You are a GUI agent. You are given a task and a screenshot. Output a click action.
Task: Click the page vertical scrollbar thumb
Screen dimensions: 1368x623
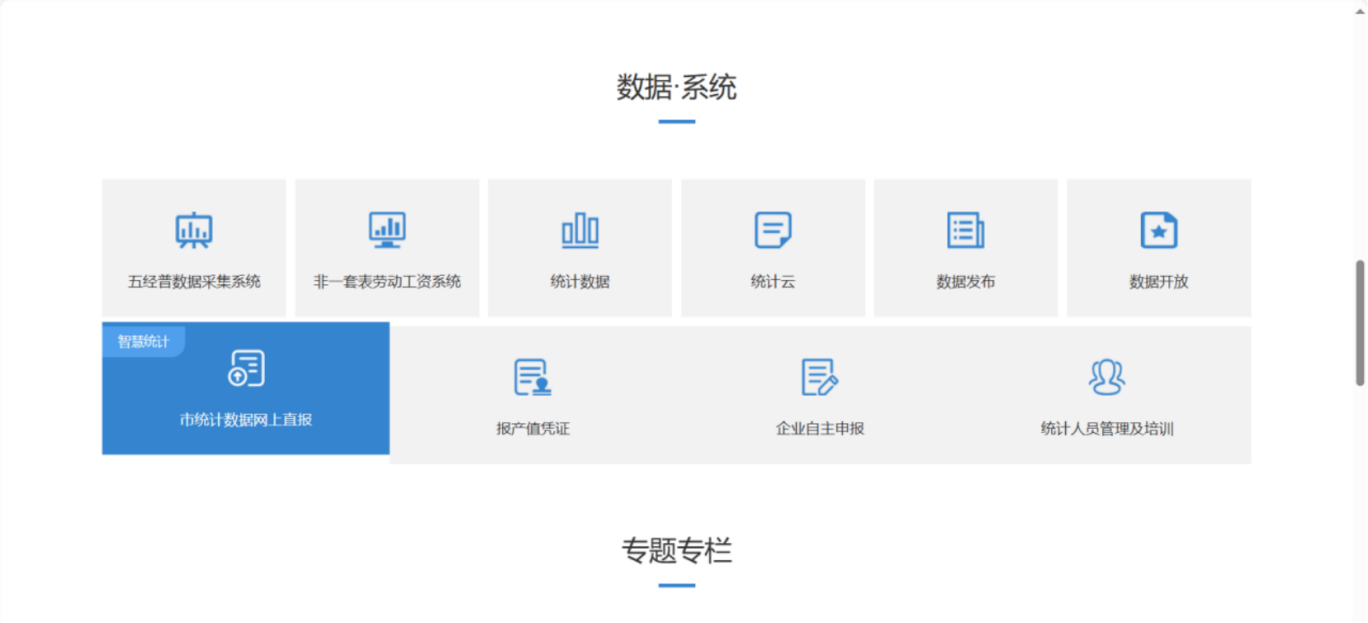point(1360,322)
